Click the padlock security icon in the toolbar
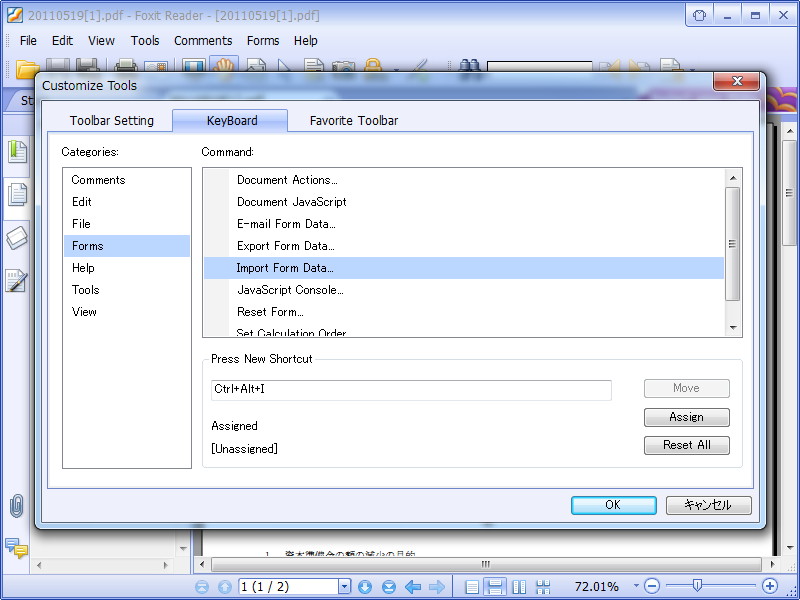 click(373, 67)
